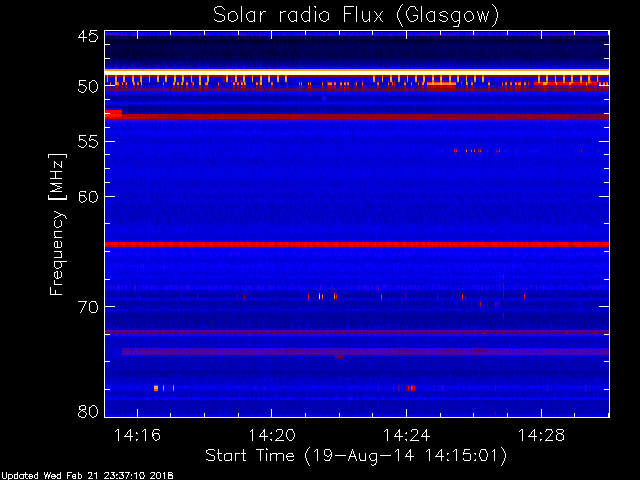640x480 pixels.
Task: Click the "Start Time (19-Aug-14 14:15:01)" label
Action: [356, 456]
